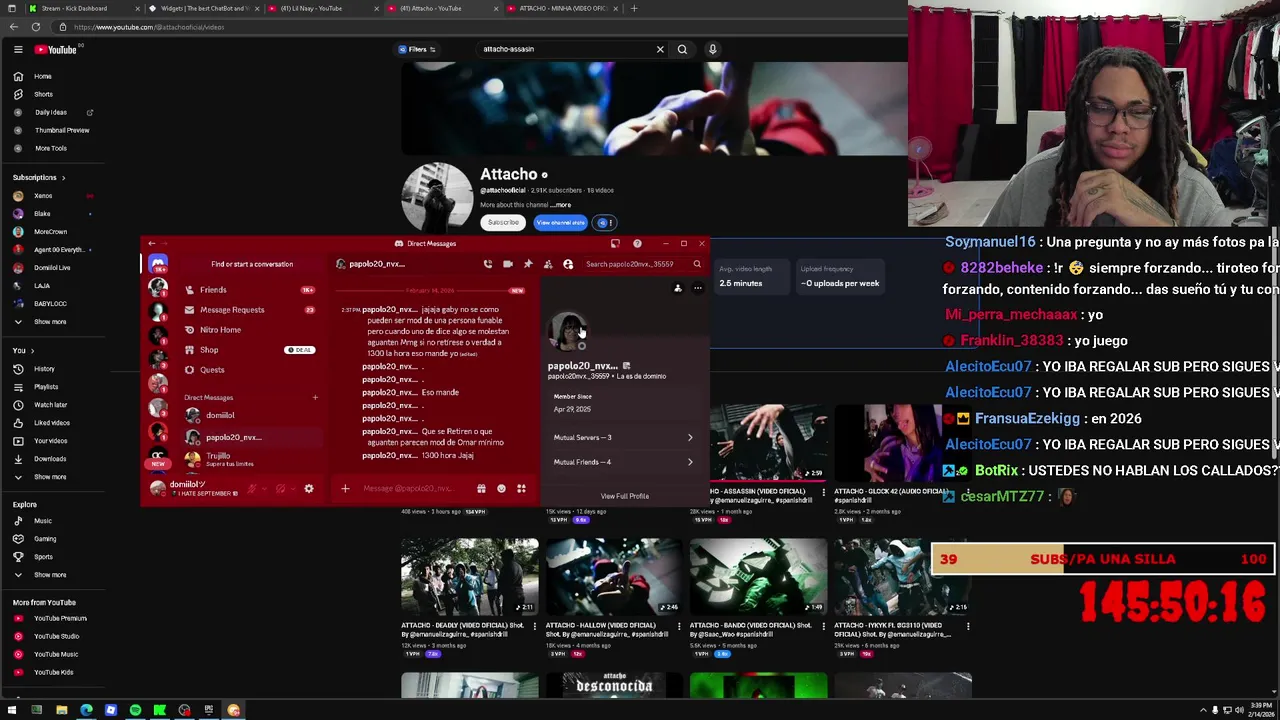1280x720 pixels.
Task: Open Spotify from the taskbar
Action: point(135,710)
